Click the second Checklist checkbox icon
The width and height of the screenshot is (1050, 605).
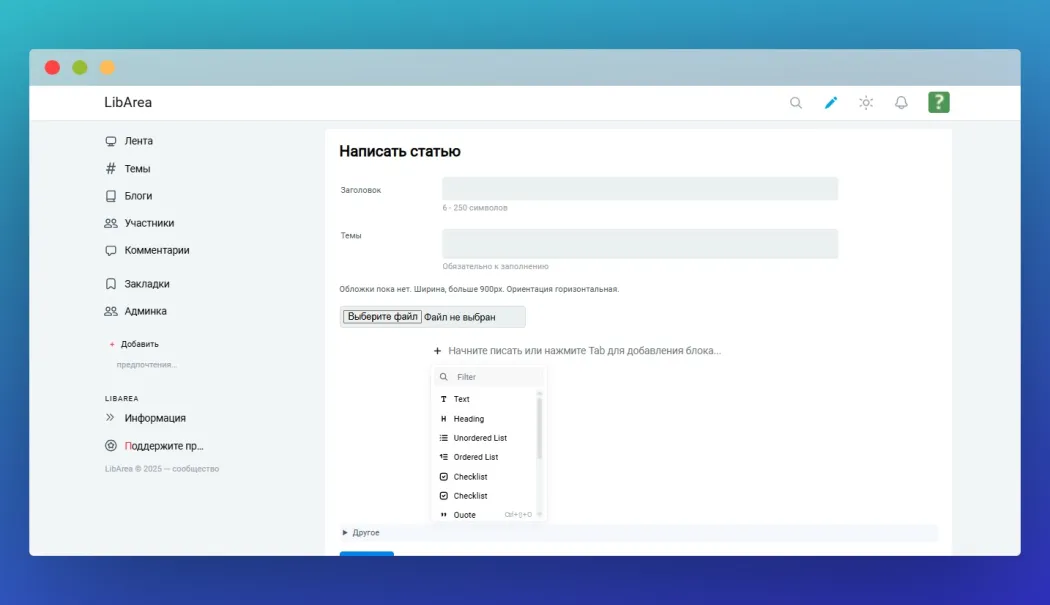click(x=443, y=496)
